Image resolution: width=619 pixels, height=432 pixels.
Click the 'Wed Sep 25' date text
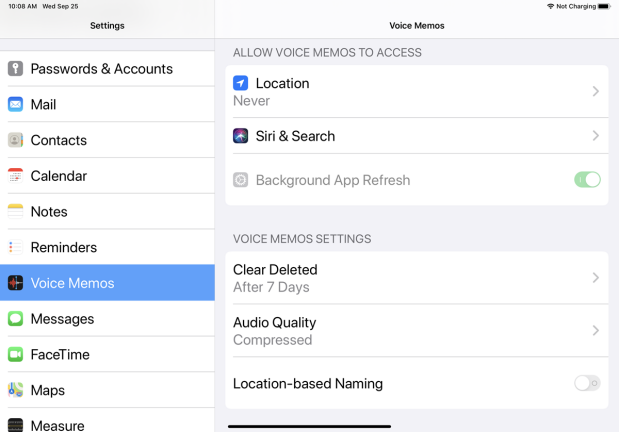coord(60,6)
